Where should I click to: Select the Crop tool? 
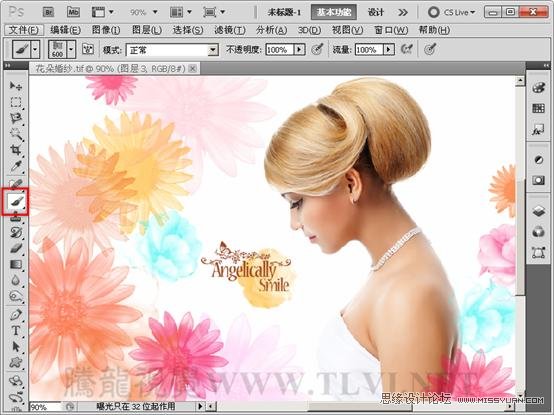(x=16, y=150)
